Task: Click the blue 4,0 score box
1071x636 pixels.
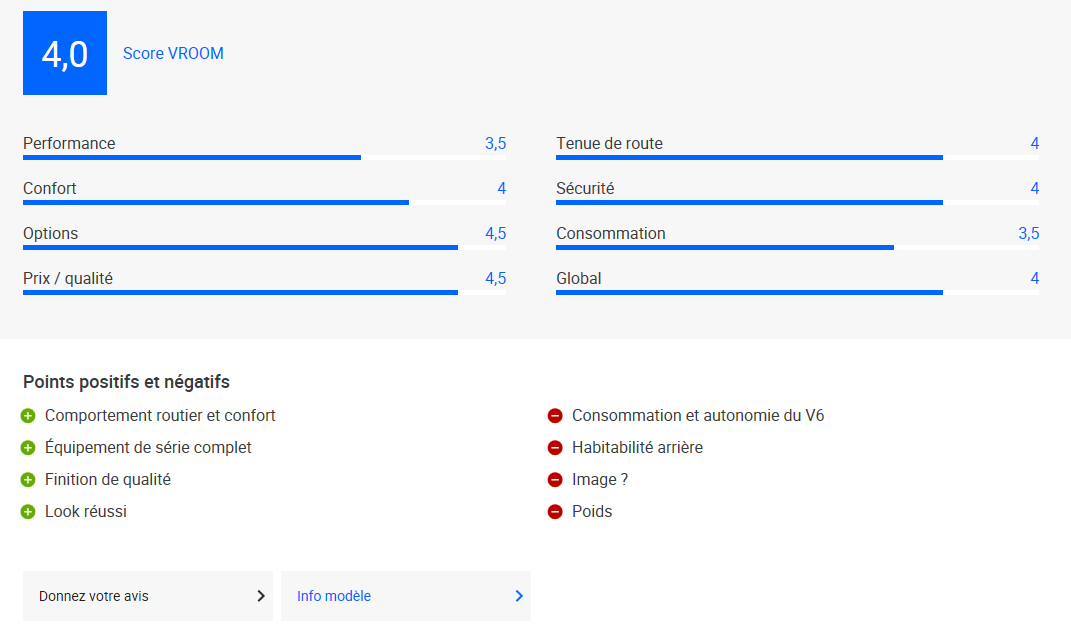Action: click(65, 53)
